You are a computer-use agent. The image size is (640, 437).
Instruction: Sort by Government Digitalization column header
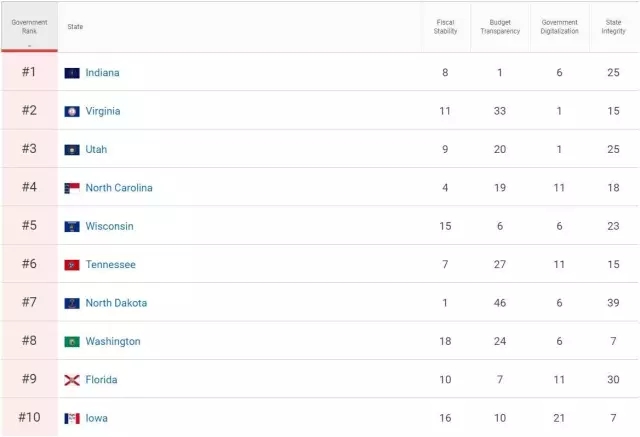(x=559, y=26)
